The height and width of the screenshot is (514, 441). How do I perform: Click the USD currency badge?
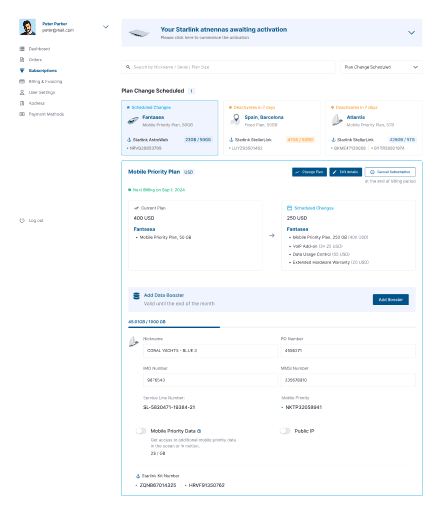189,172
